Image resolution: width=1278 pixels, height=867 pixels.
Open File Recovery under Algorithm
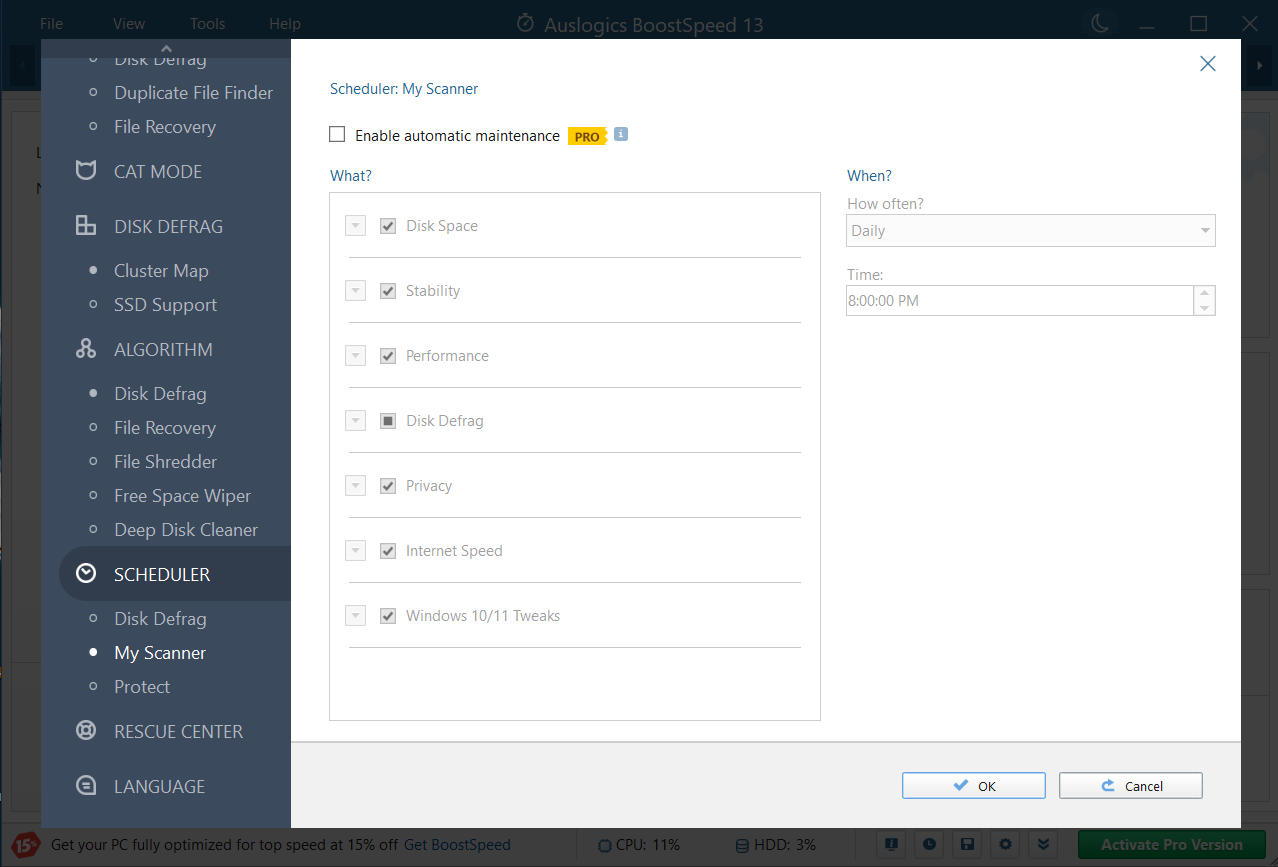[x=165, y=428]
